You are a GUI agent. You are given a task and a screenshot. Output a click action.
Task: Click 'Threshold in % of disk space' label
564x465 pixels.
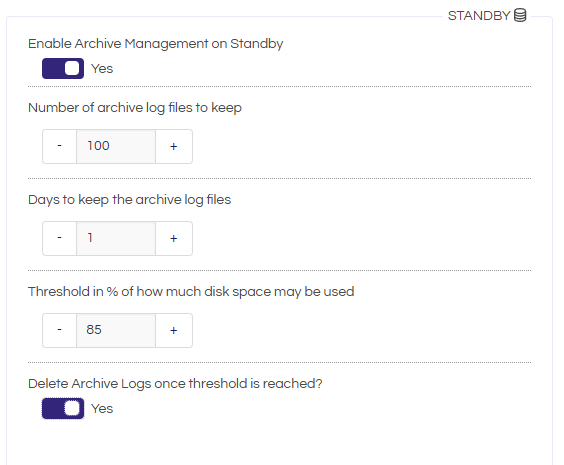(x=191, y=292)
